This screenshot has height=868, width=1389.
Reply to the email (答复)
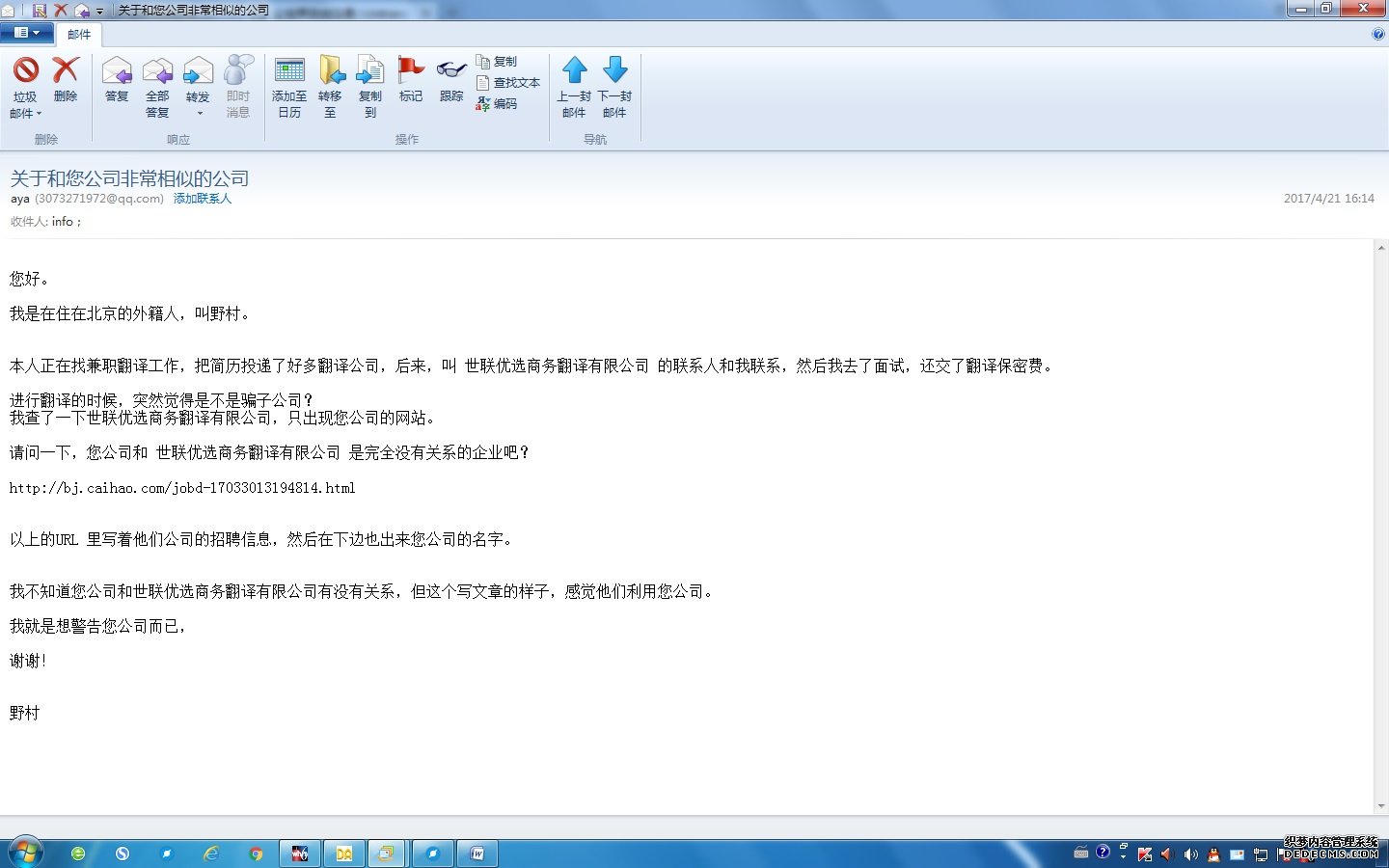117,73
